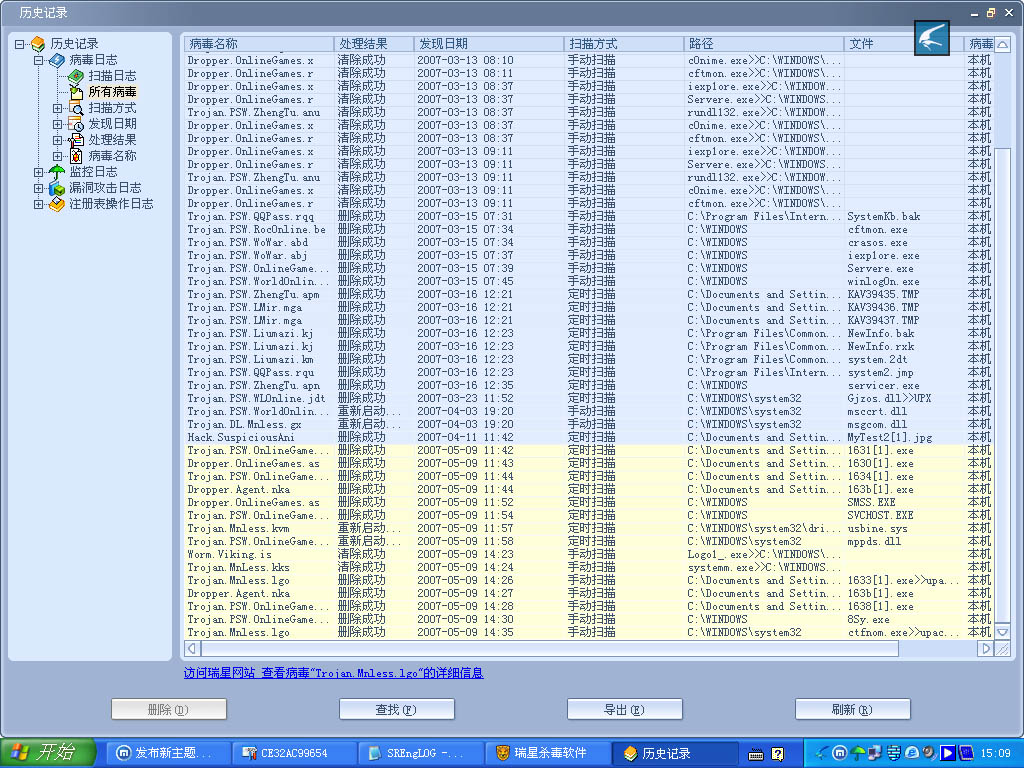This screenshot has height=768, width=1024.
Task: Click the magnifier icon beside 扫描方式
Action: [76, 108]
